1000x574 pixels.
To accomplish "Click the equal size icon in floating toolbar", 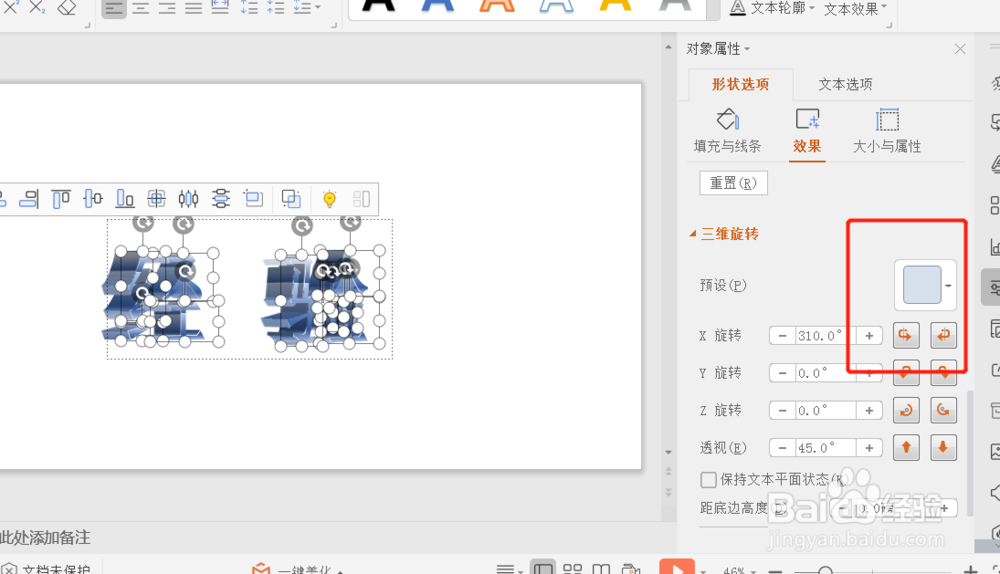I will 253,199.
